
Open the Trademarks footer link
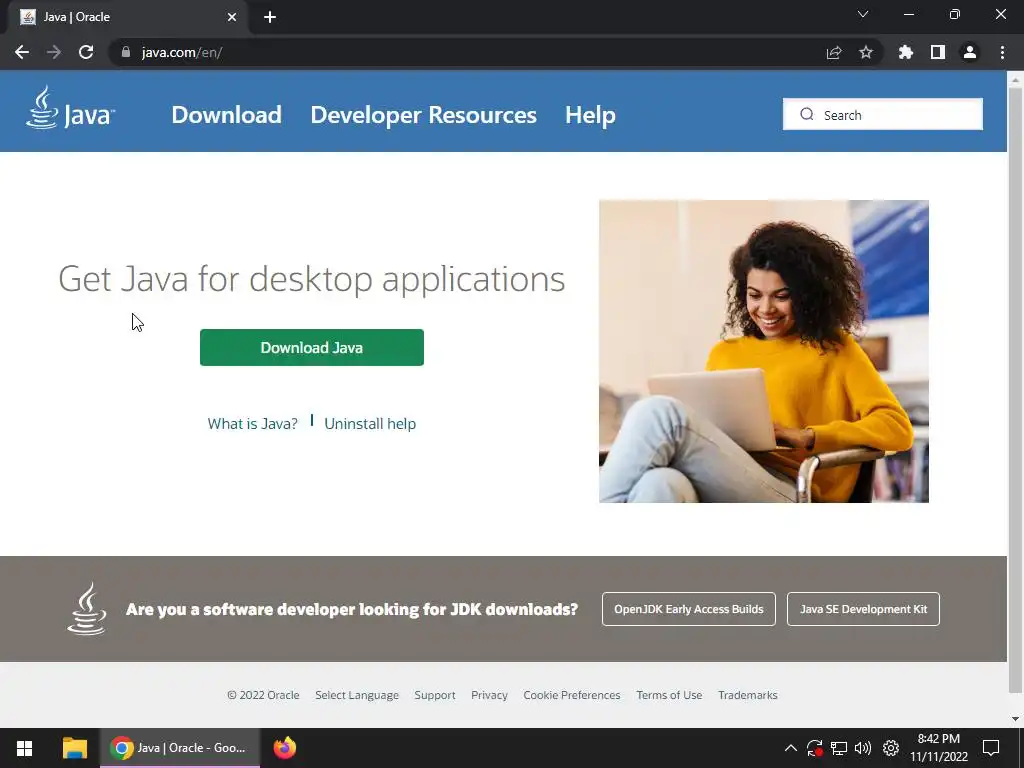tap(748, 695)
